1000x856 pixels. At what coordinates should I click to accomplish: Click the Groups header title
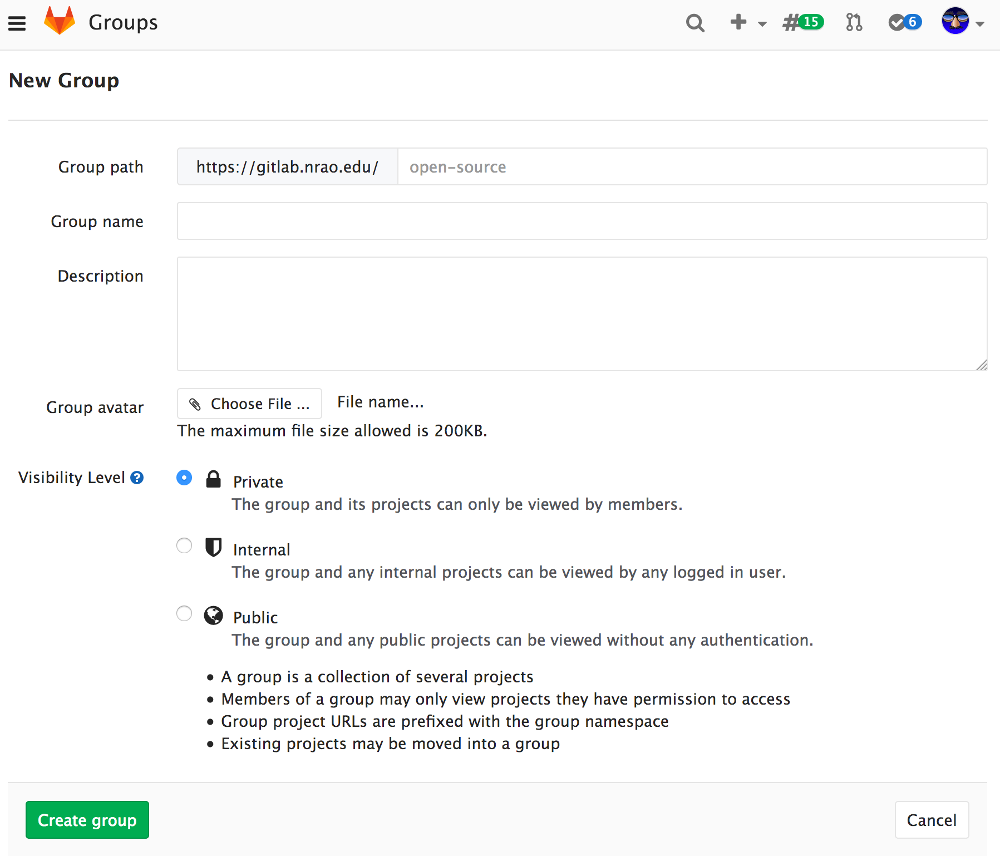click(123, 22)
